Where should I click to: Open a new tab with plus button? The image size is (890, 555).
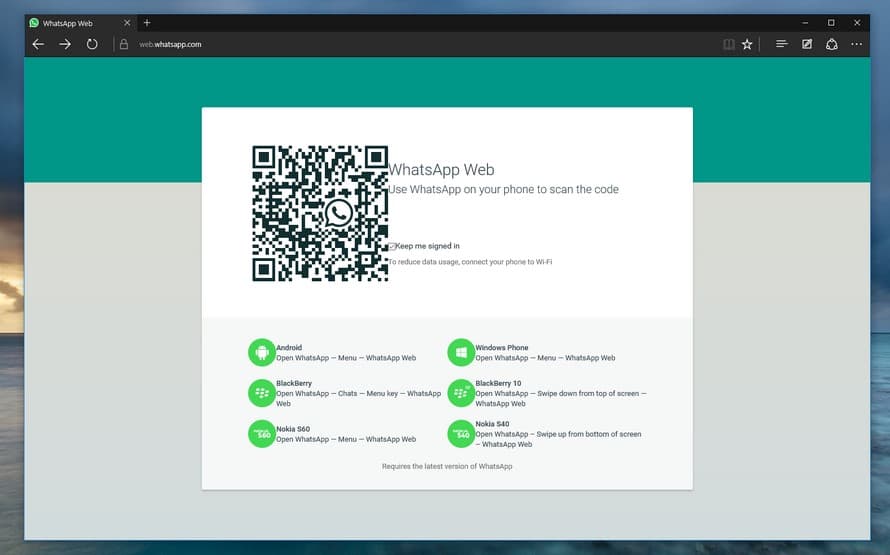point(147,23)
